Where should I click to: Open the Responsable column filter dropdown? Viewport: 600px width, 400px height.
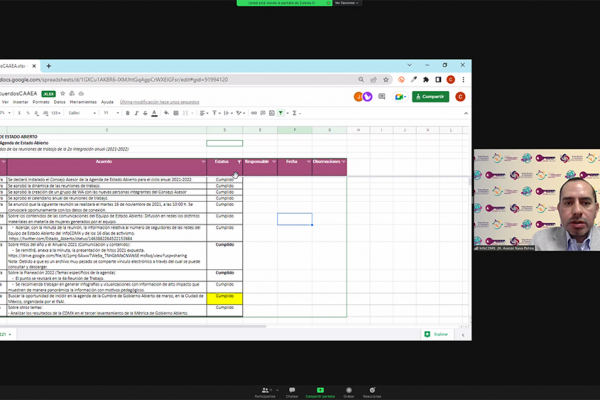click(274, 162)
